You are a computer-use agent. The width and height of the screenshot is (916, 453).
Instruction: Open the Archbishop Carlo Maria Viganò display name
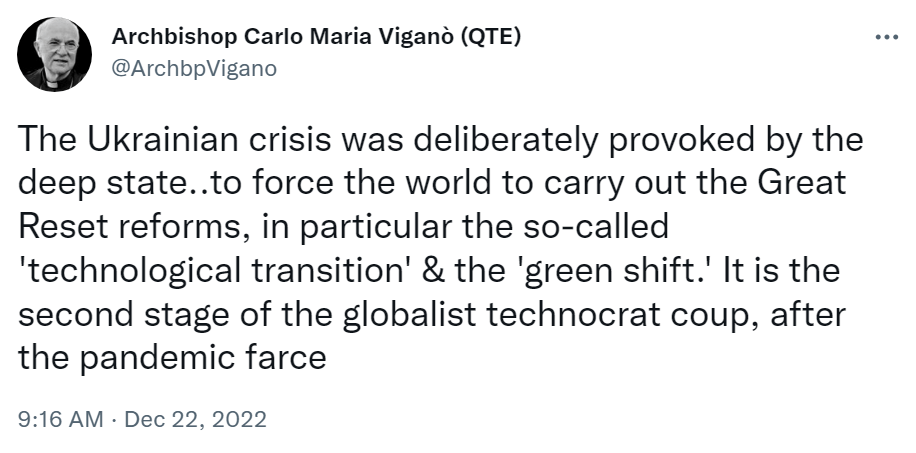click(x=283, y=39)
